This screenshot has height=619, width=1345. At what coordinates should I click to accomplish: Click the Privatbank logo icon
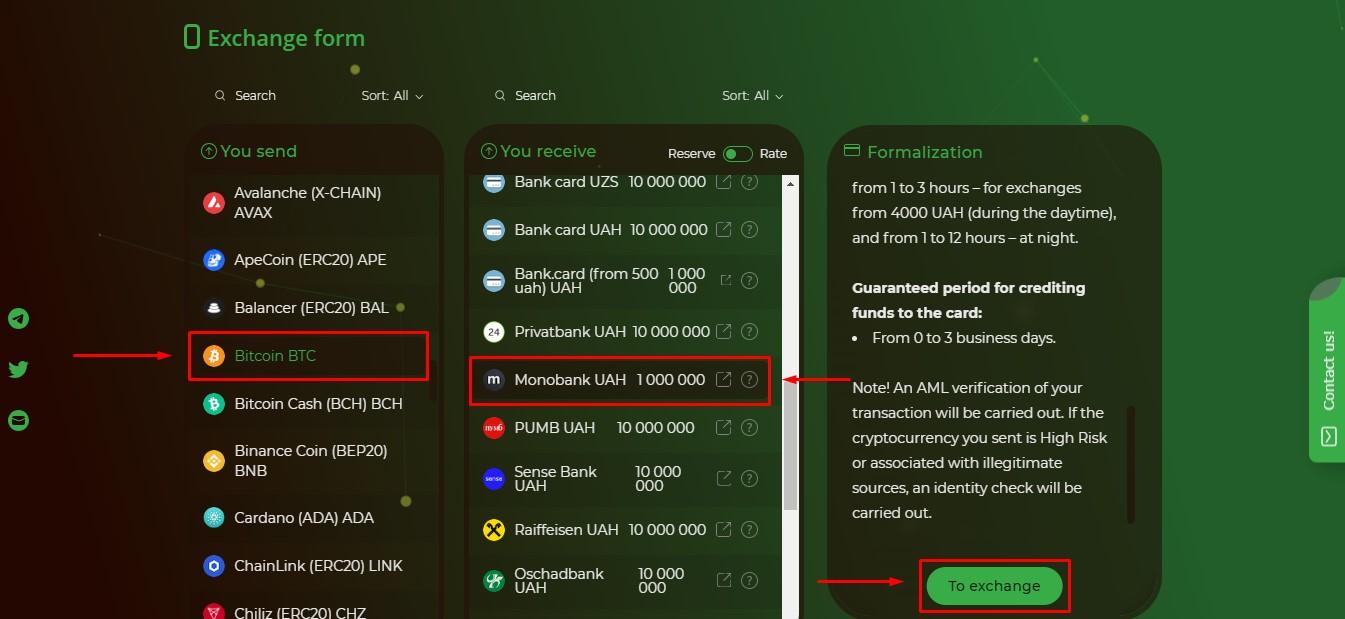[x=494, y=332]
